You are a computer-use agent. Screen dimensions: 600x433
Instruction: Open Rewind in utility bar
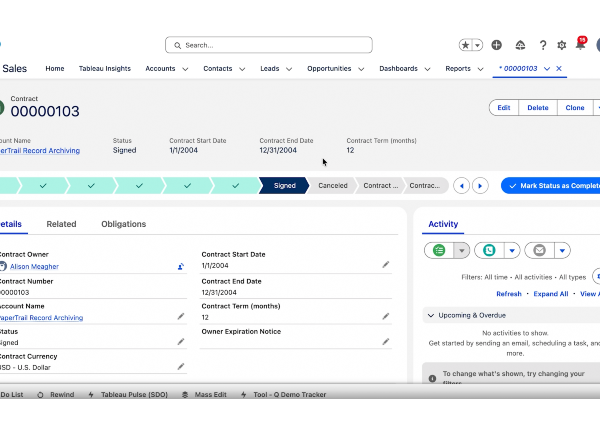(x=56, y=394)
